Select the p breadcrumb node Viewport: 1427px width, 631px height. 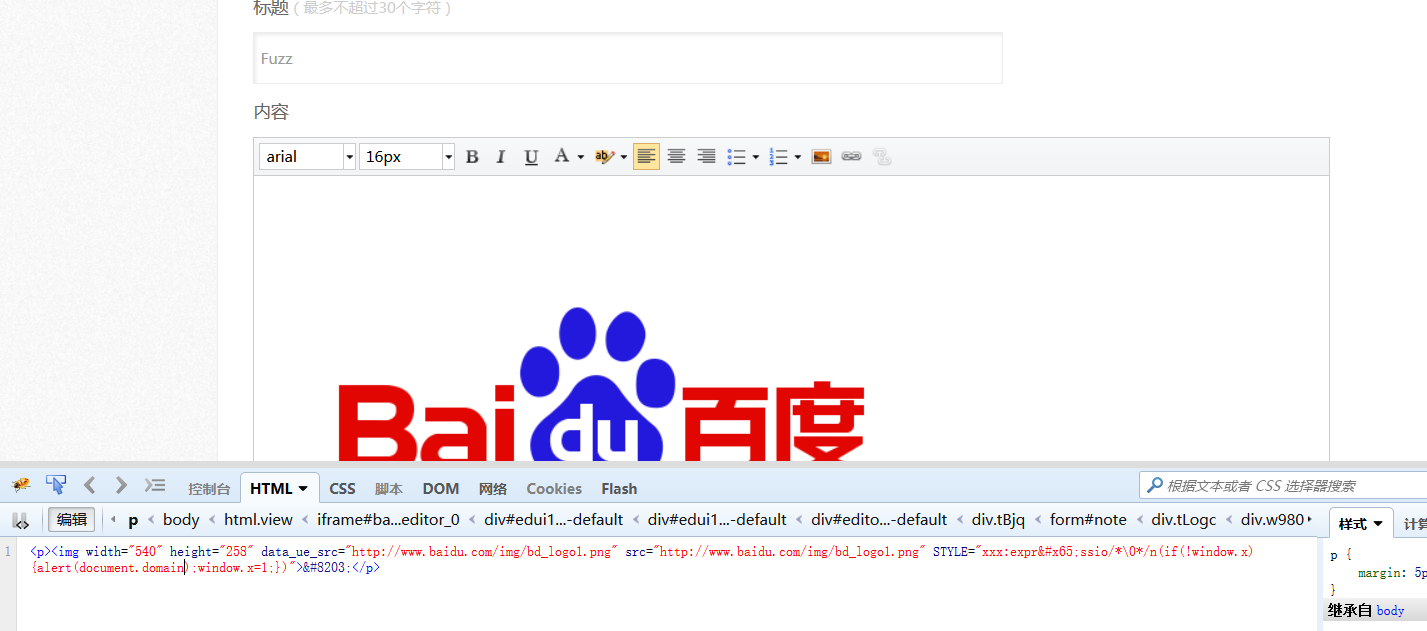[x=133, y=520]
